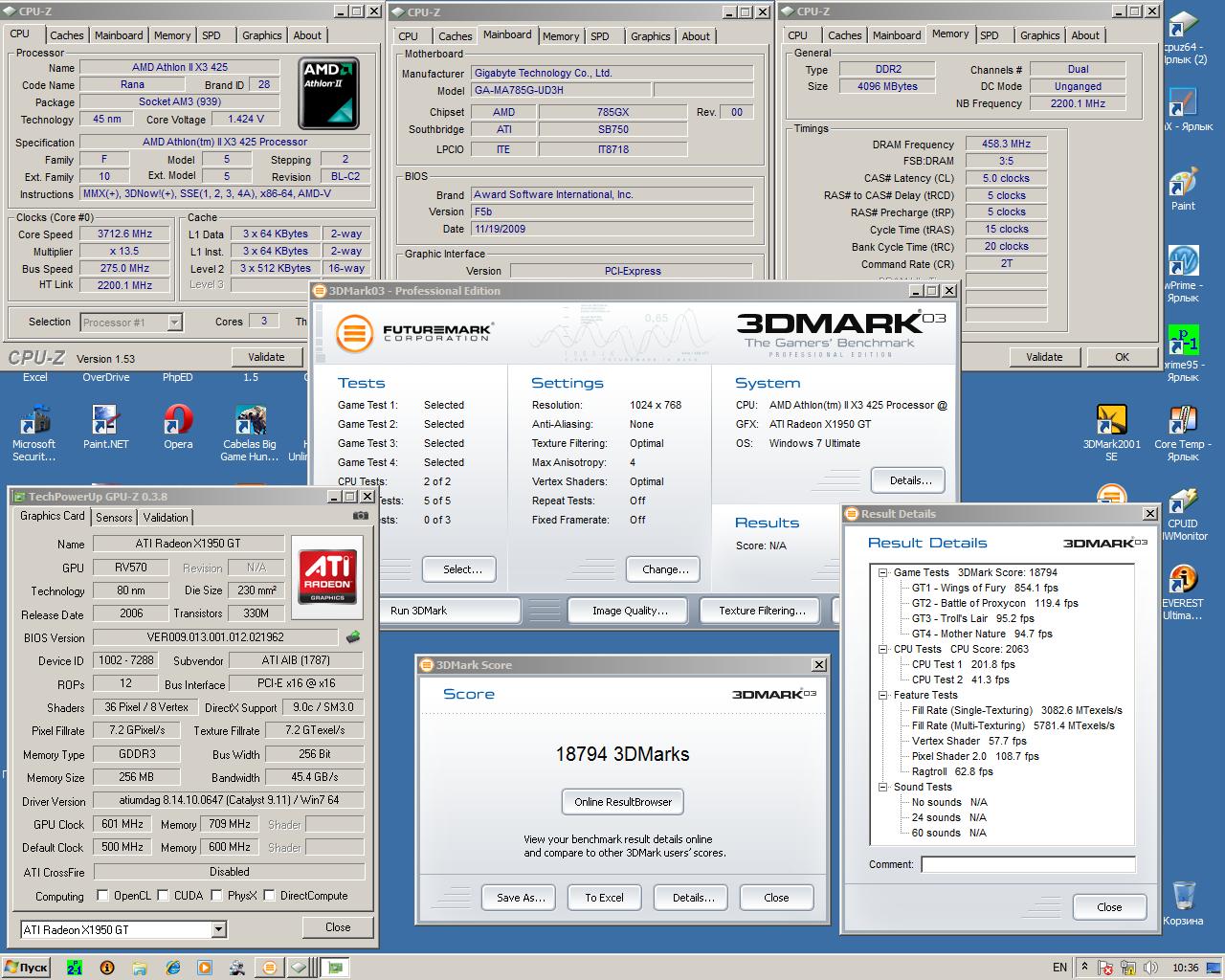Open the Core Temp desktop shortcut
The height and width of the screenshot is (980, 1225).
point(1183,433)
